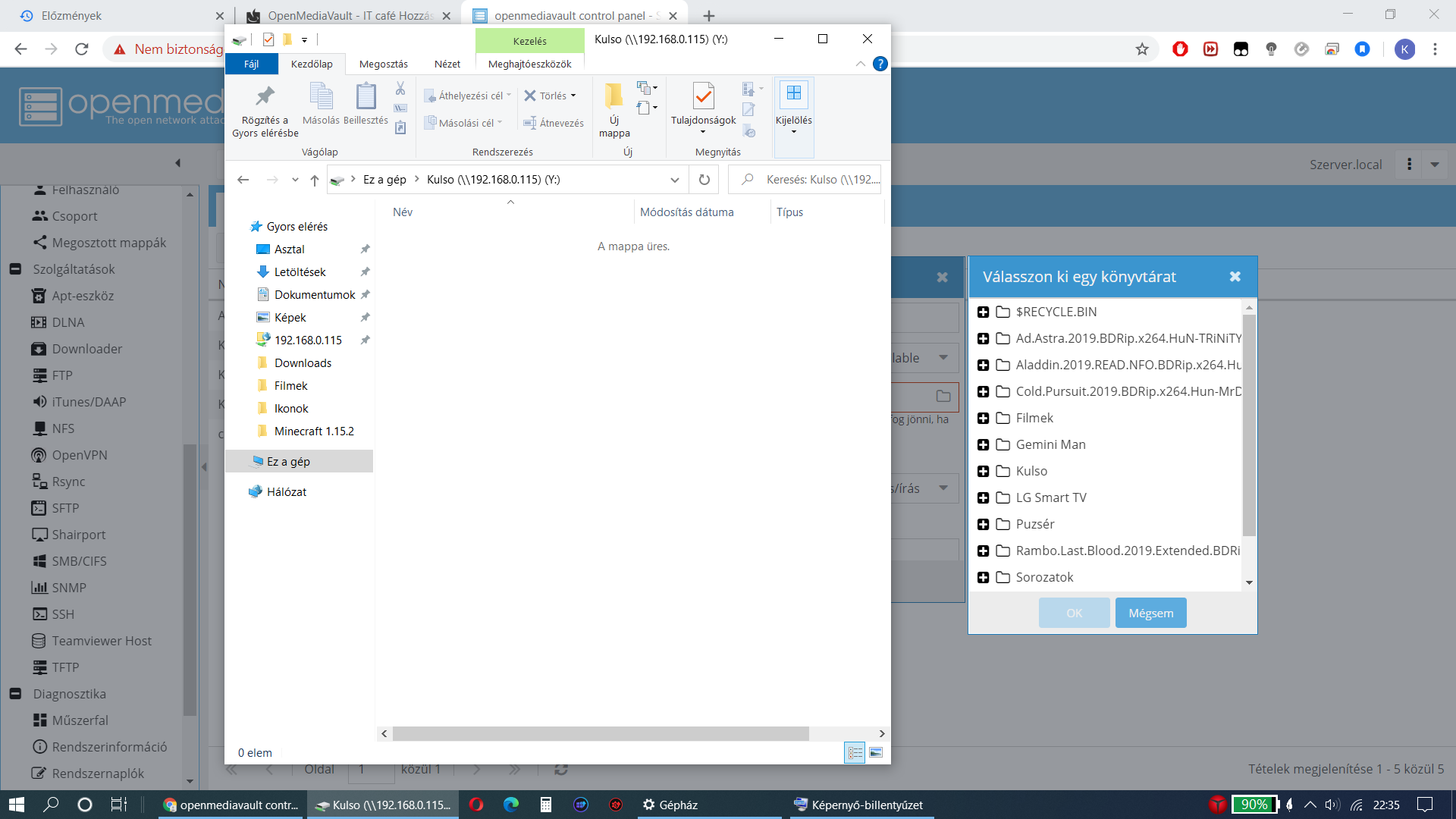The width and height of the screenshot is (1456, 819).
Task: Click the refresh button beside address bar
Action: coord(704,180)
